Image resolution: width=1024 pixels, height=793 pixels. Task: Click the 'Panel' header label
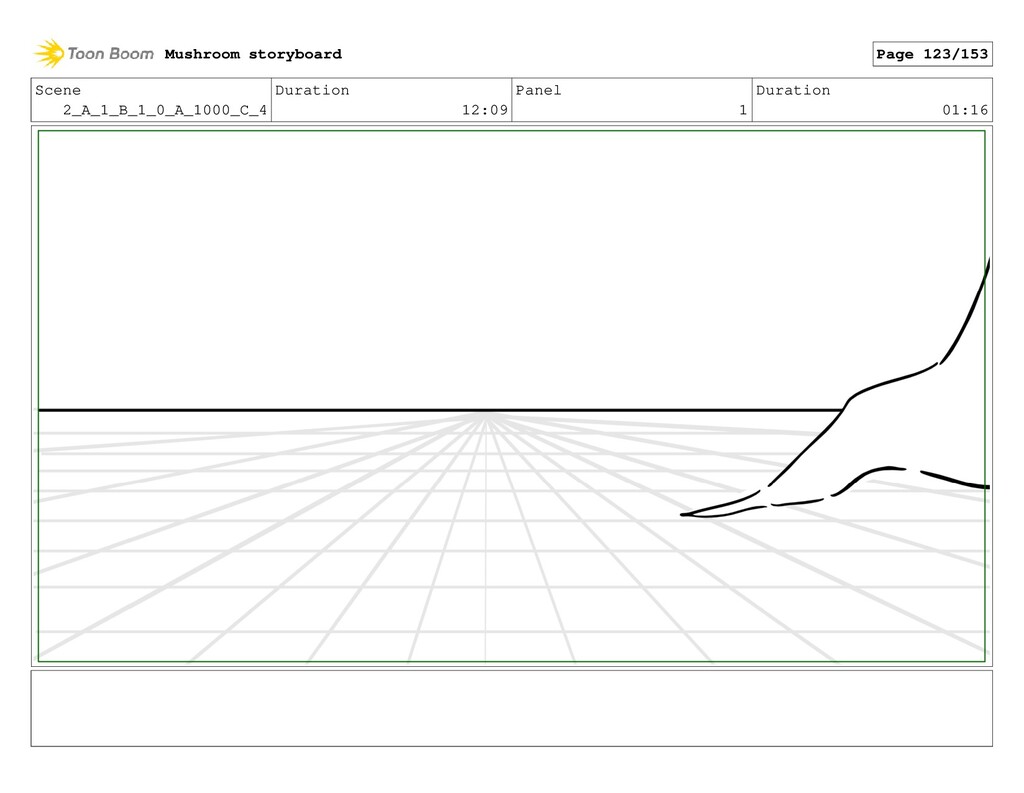point(538,90)
